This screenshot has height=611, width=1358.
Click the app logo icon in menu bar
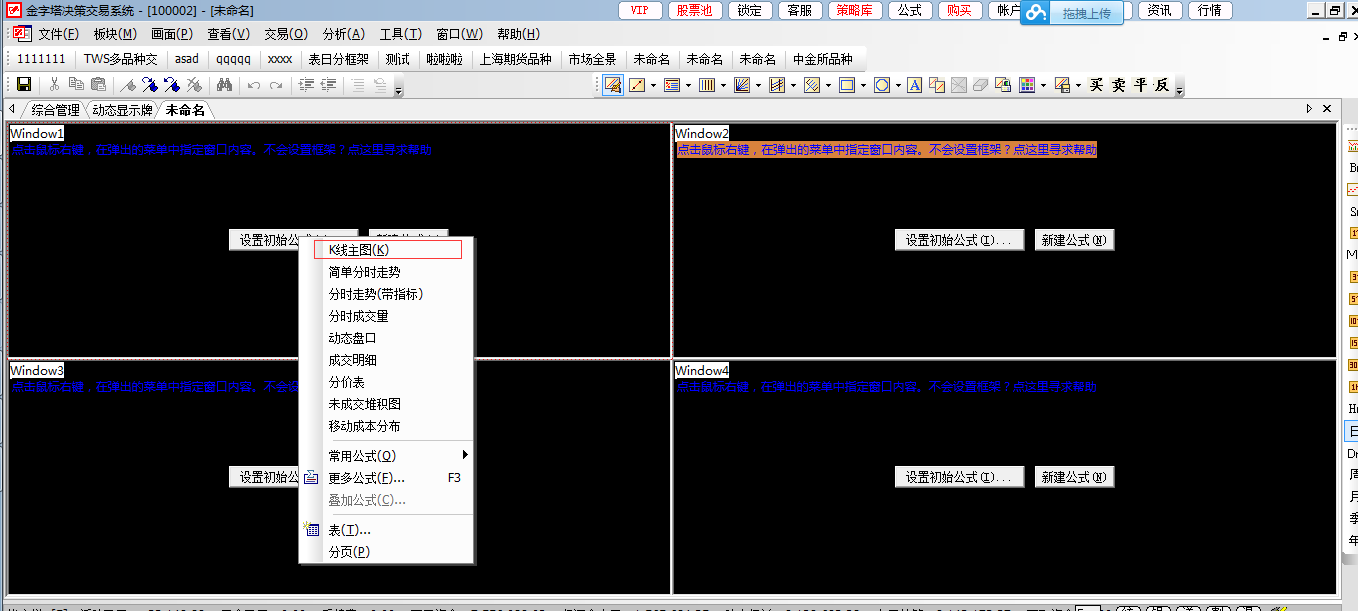point(20,33)
